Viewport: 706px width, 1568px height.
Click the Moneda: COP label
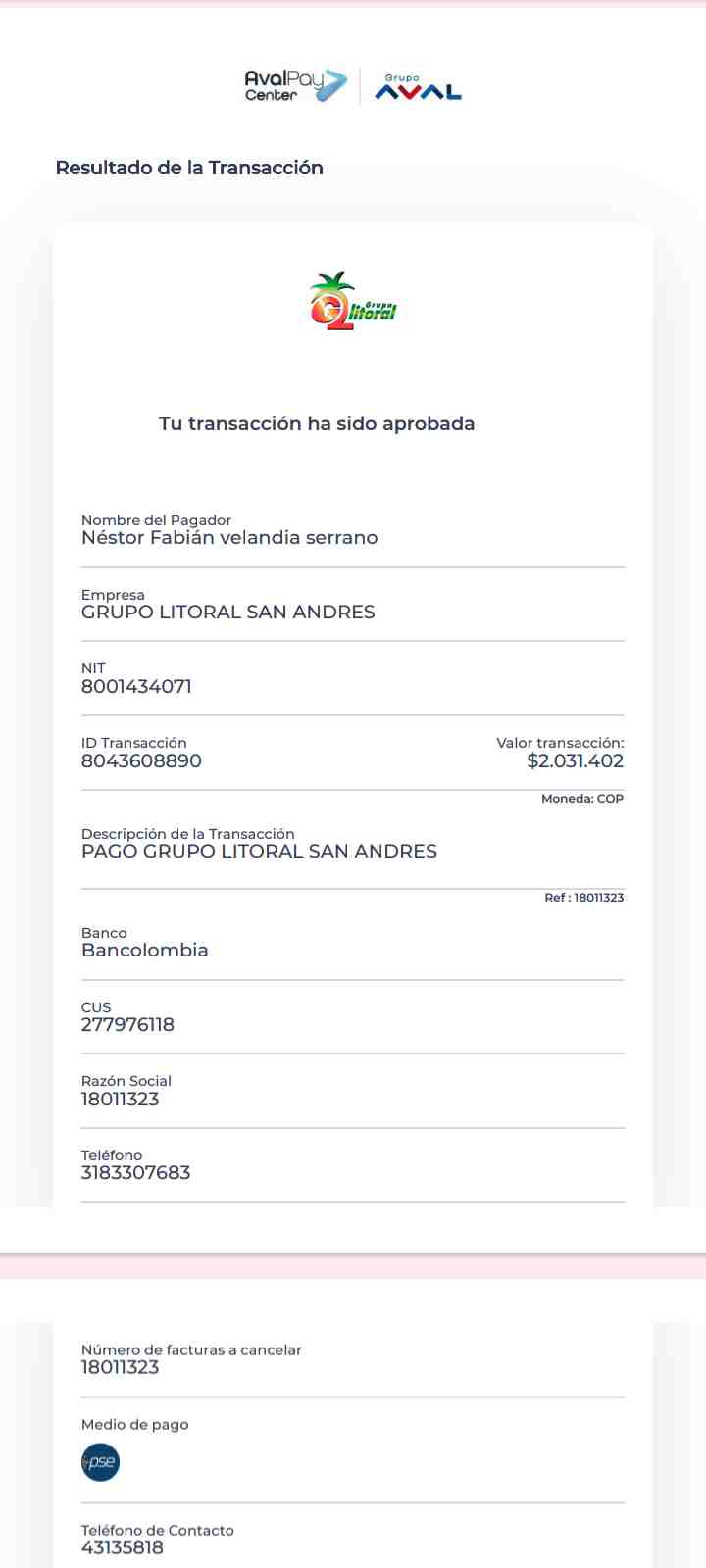click(x=582, y=799)
